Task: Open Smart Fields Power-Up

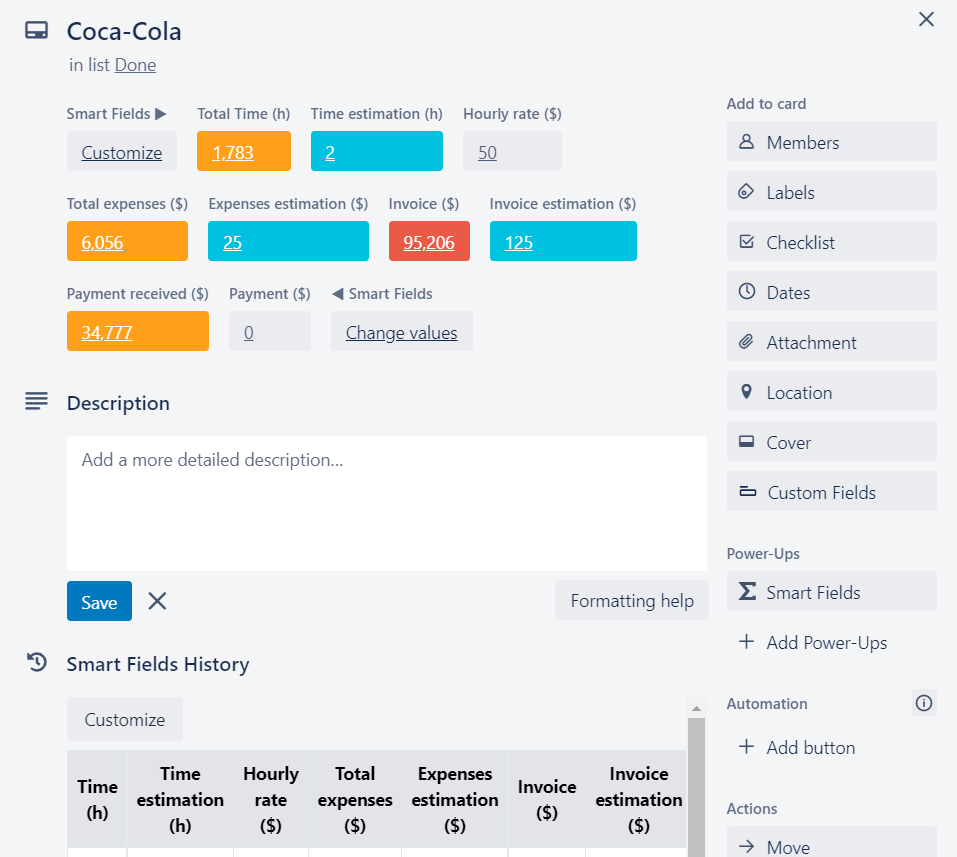Action: (831, 592)
